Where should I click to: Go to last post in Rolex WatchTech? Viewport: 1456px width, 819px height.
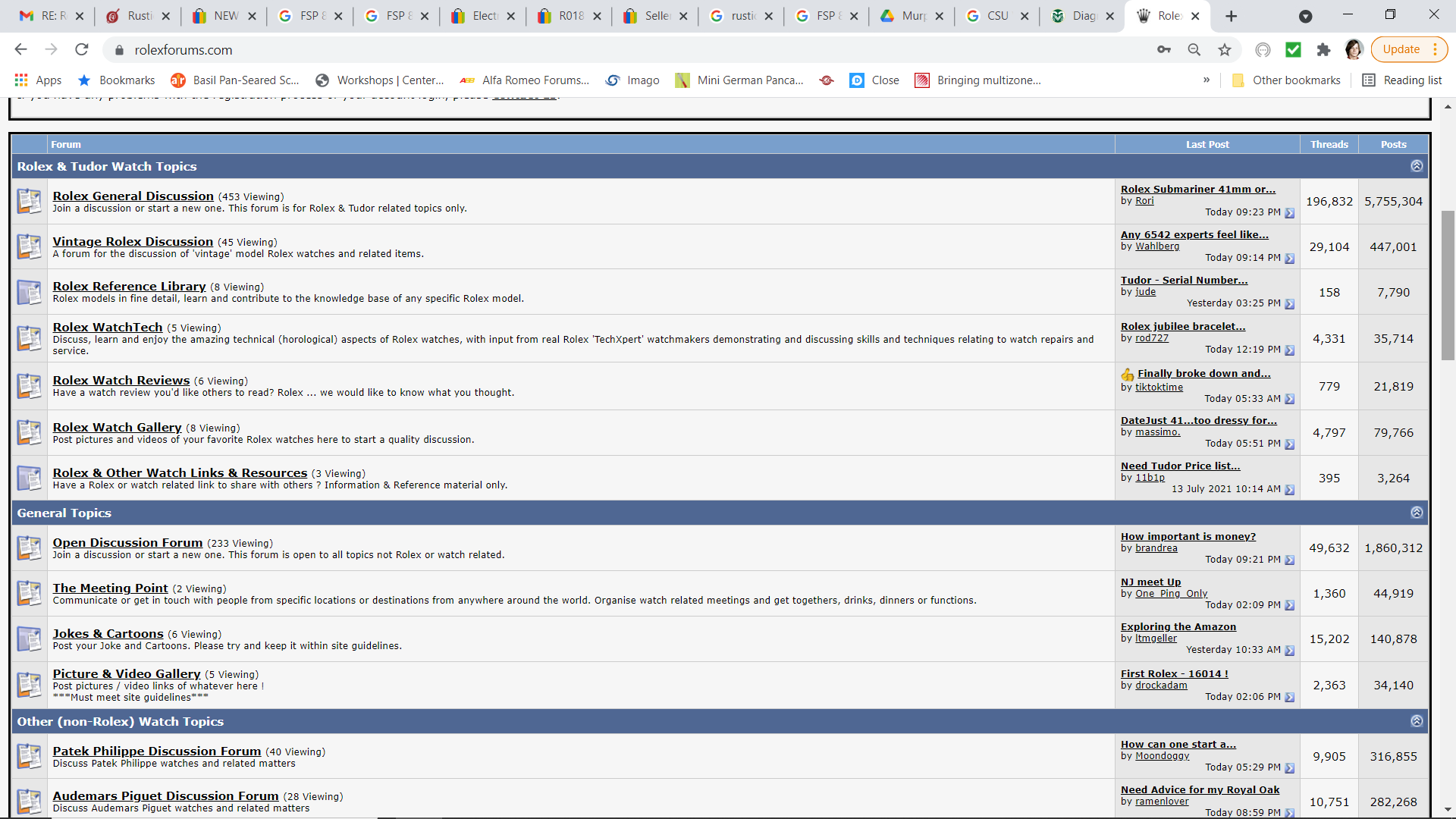click(1290, 350)
